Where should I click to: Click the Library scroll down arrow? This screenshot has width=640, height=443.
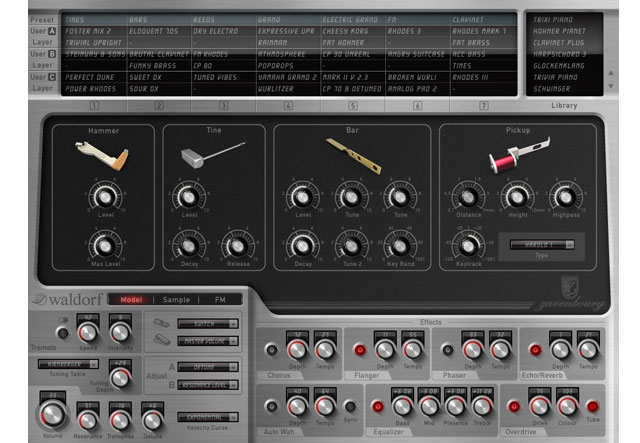[611, 86]
